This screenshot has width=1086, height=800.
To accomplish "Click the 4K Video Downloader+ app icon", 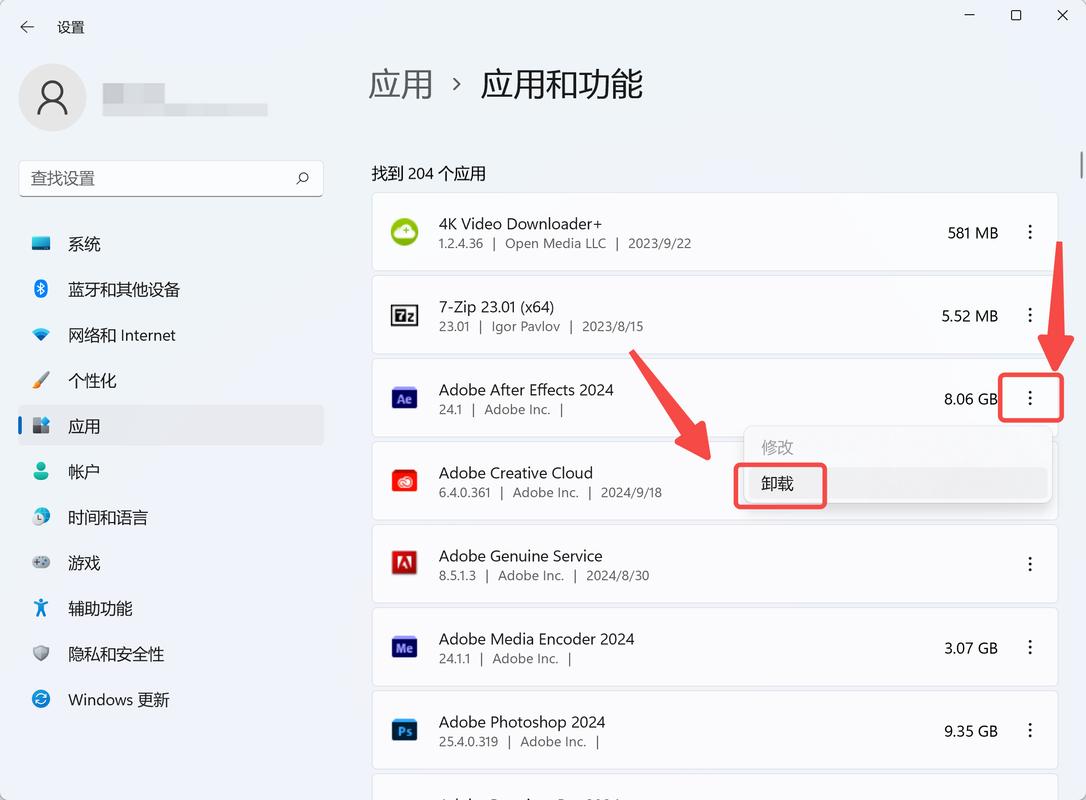I will click(404, 232).
